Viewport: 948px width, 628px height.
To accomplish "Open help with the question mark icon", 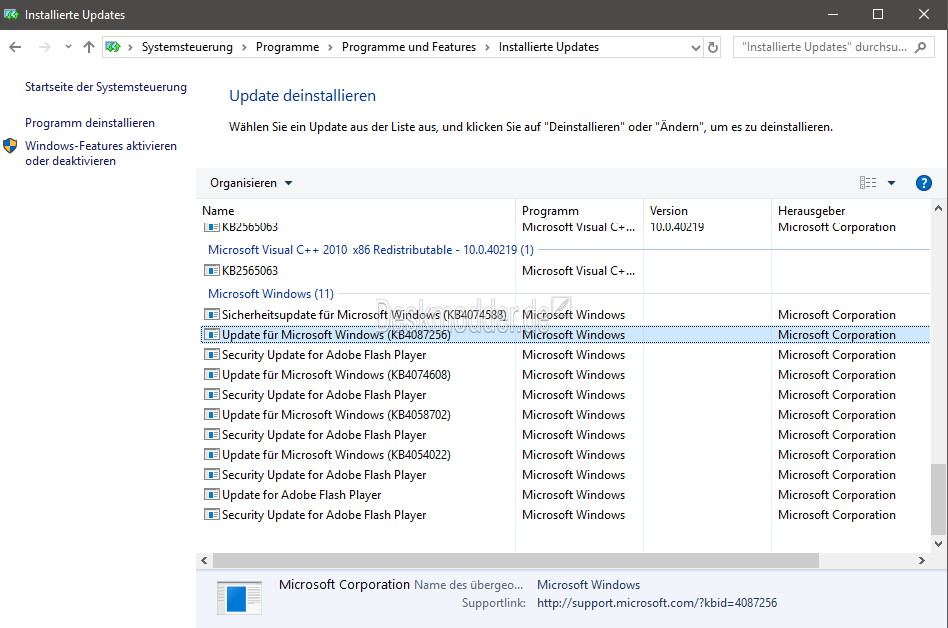I will coord(923,183).
